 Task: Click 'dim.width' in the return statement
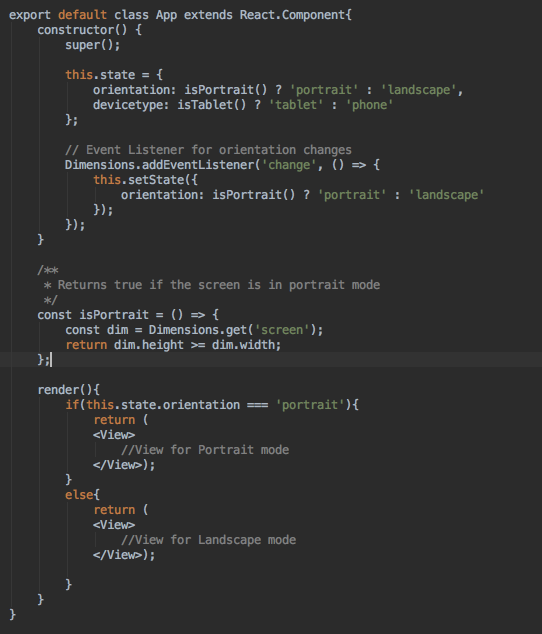(243, 344)
